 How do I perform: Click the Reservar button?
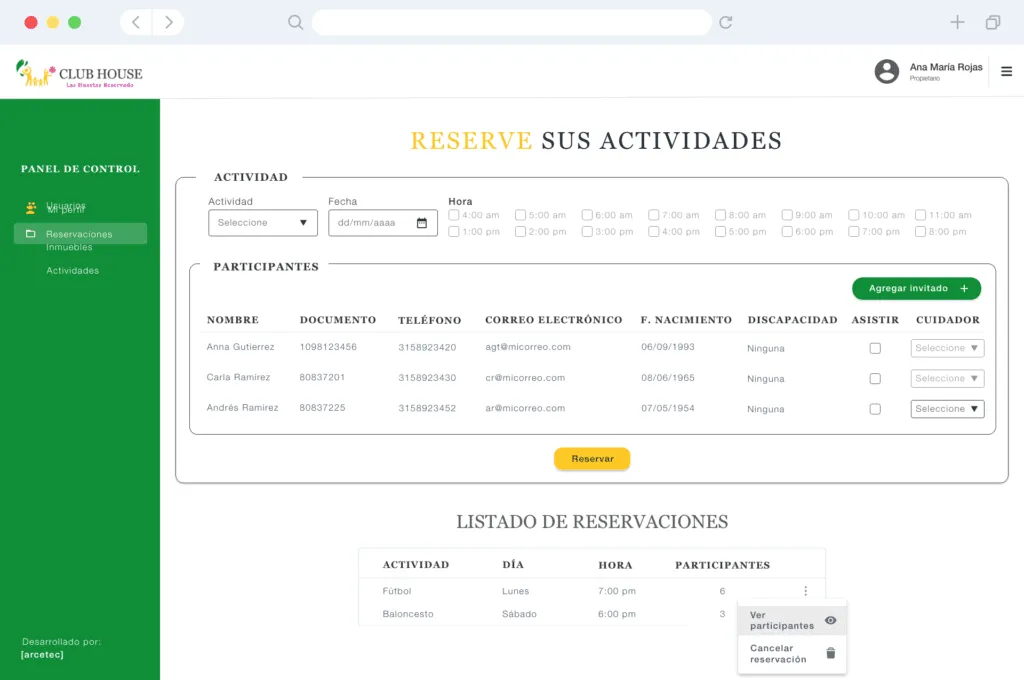592,459
